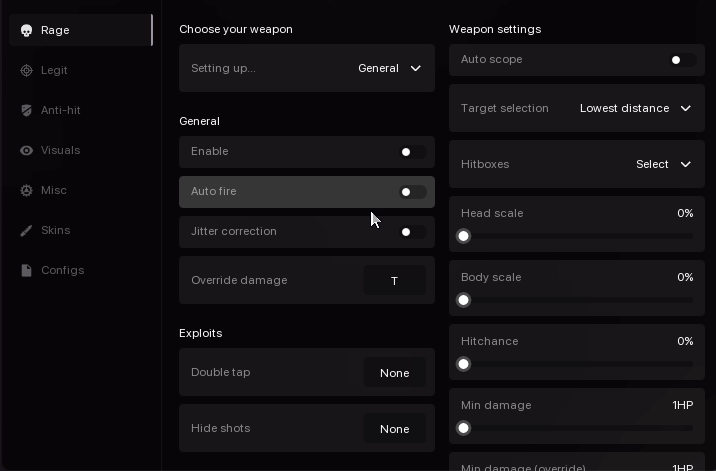Click the Configs file icon
Image resolution: width=716 pixels, height=471 pixels.
point(27,271)
